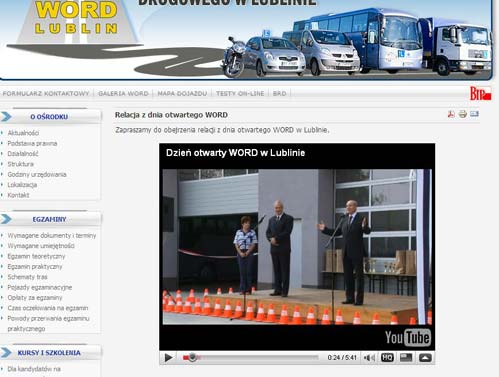Image resolution: width=499 pixels, height=377 pixels.
Task: Open Testy on-line menu item
Action: click(x=240, y=94)
